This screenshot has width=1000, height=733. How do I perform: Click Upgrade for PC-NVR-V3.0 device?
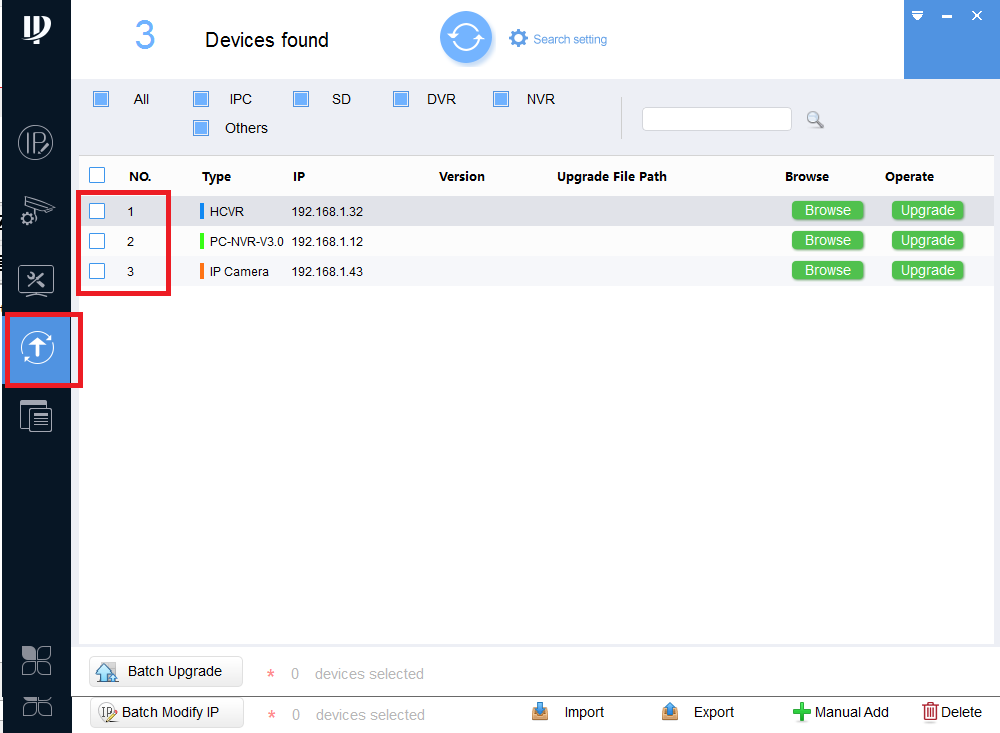(927, 241)
